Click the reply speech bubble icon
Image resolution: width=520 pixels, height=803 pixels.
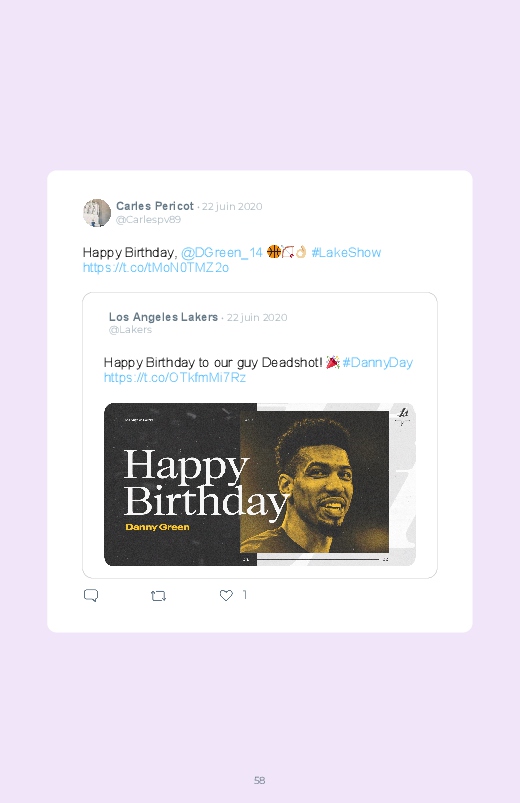pos(91,595)
